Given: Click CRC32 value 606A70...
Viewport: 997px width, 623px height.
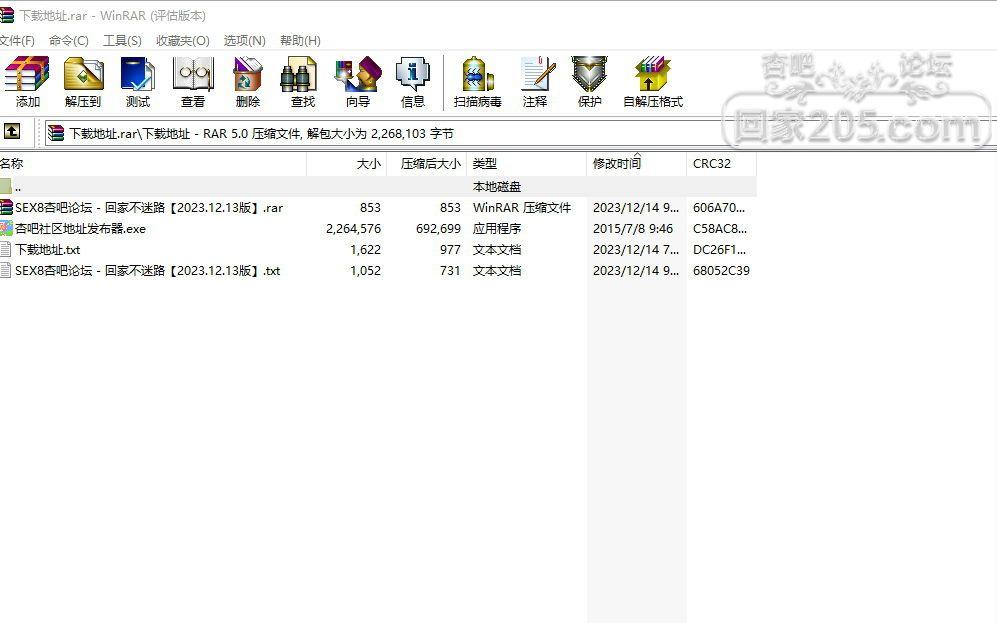Looking at the screenshot, I should tap(719, 207).
